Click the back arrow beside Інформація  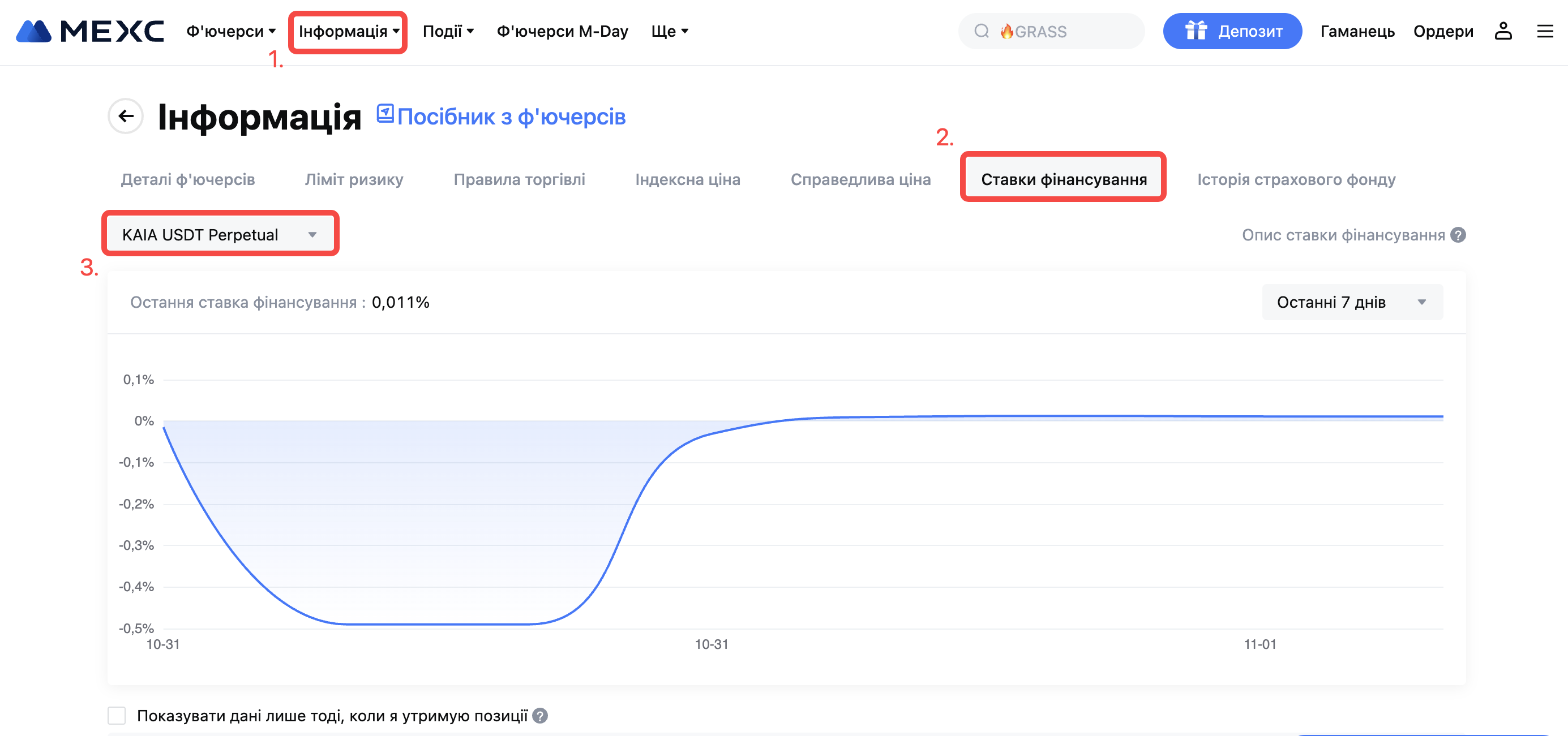(x=126, y=116)
